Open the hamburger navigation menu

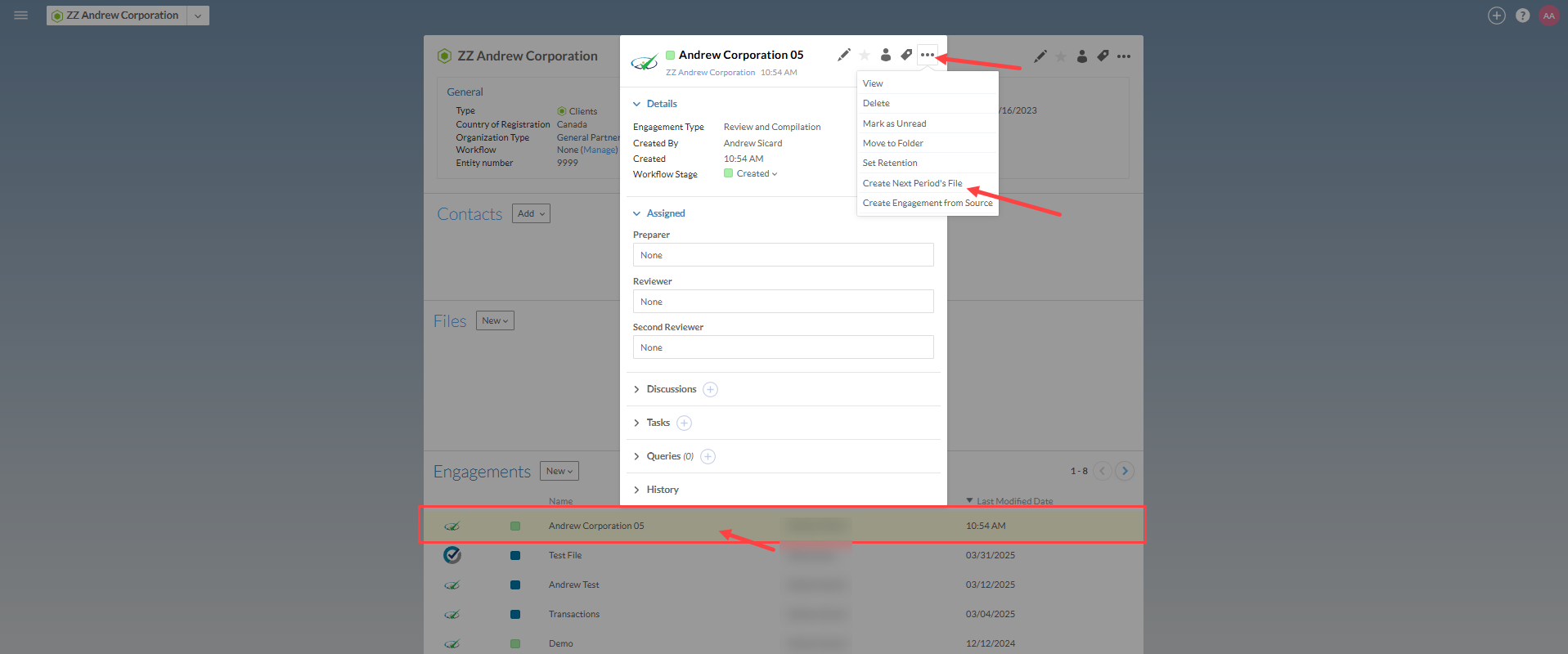pyautogui.click(x=21, y=16)
